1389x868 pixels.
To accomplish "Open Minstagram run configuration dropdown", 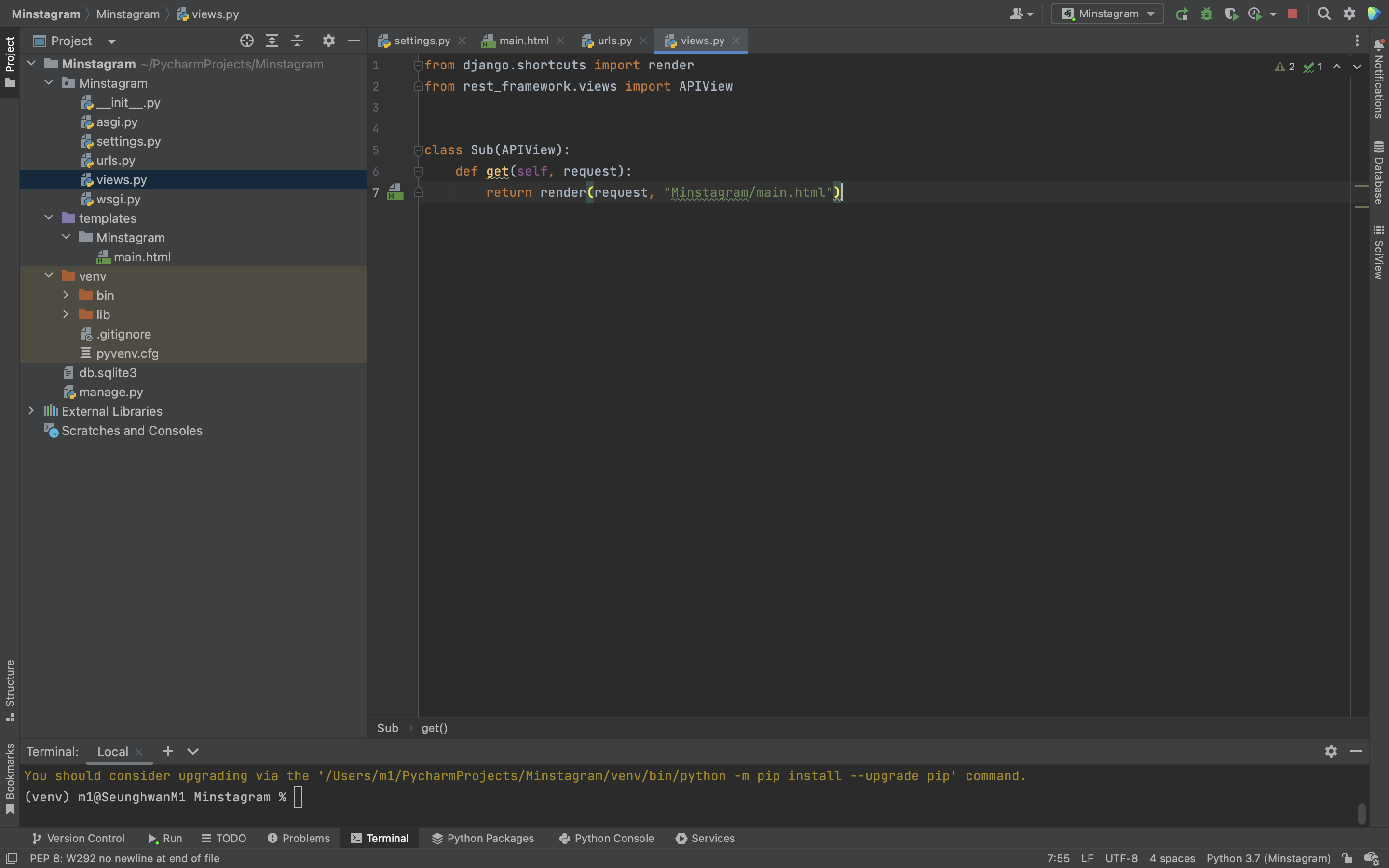I will (1107, 14).
